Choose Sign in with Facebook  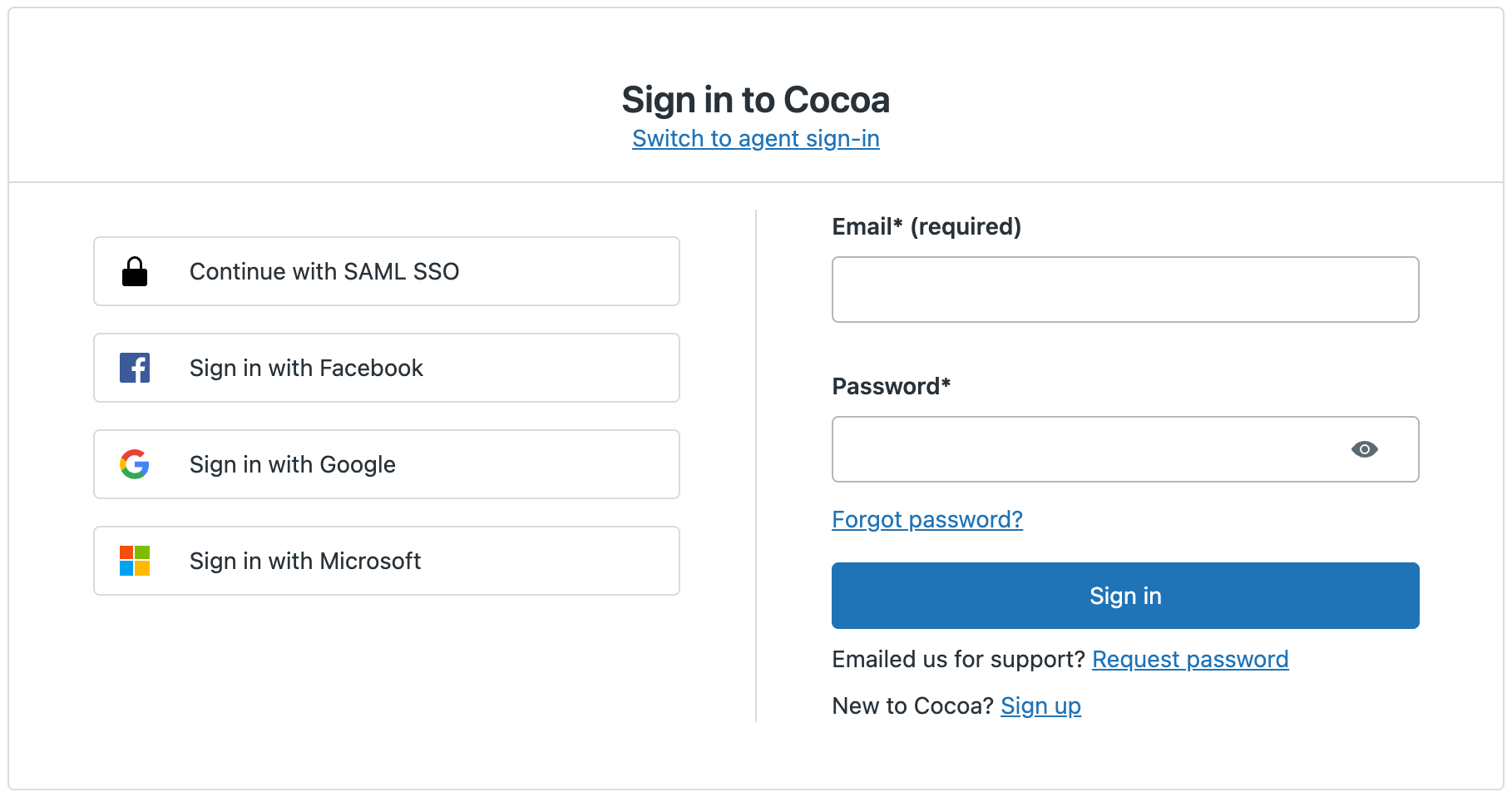[386, 368]
